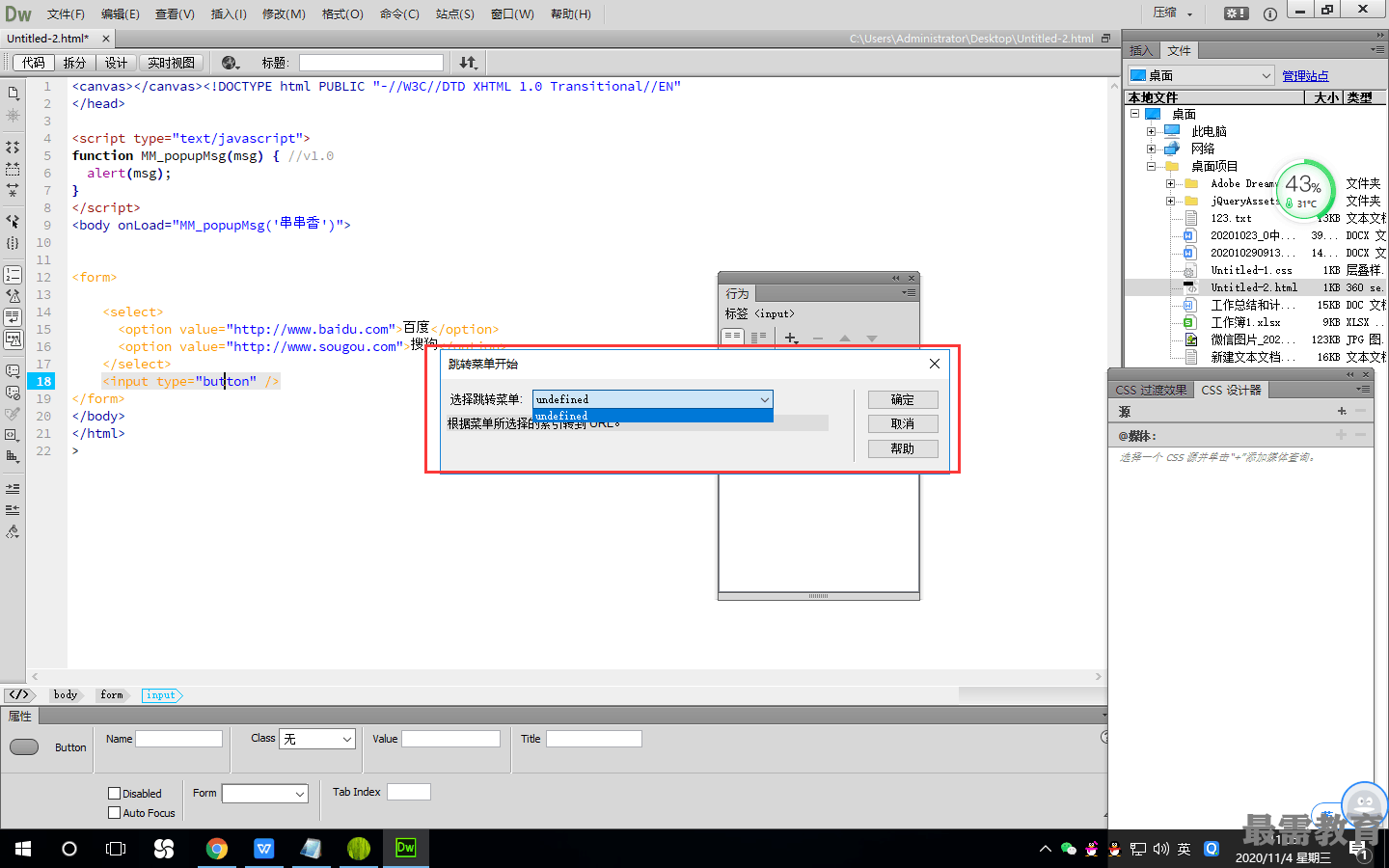Click the Value input field in Properties
The width and height of the screenshot is (1389, 868).
(x=450, y=739)
